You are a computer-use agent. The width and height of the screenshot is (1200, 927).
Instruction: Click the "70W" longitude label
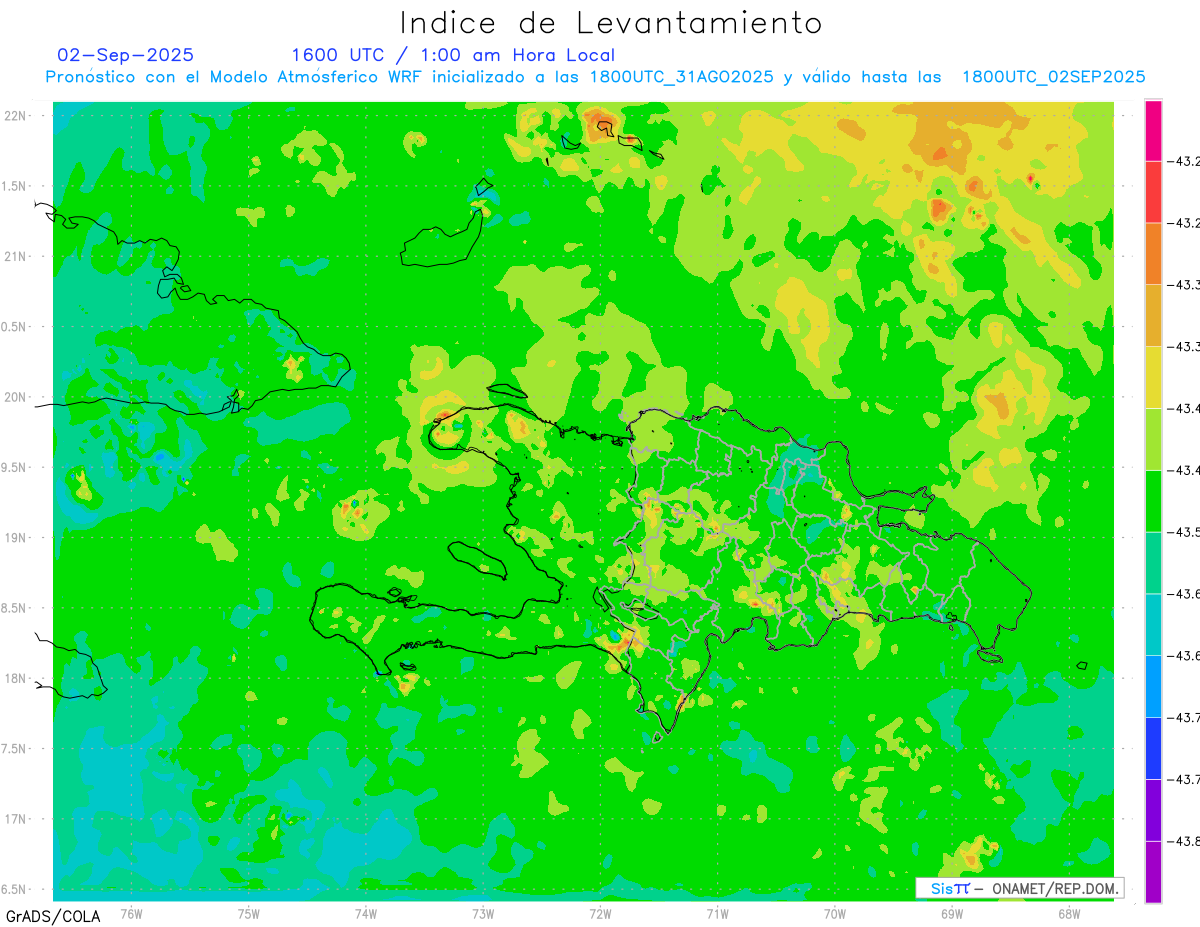click(x=835, y=913)
